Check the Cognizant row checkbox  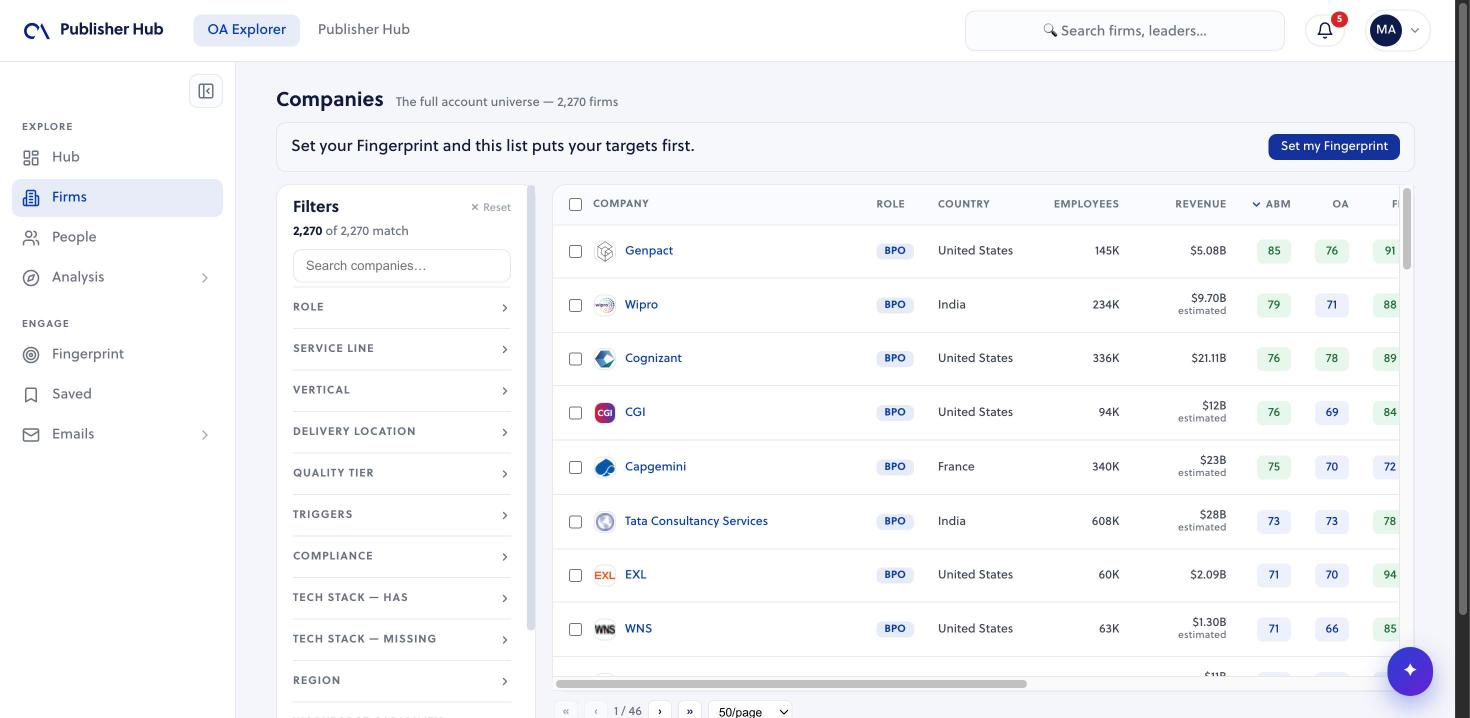pos(575,359)
